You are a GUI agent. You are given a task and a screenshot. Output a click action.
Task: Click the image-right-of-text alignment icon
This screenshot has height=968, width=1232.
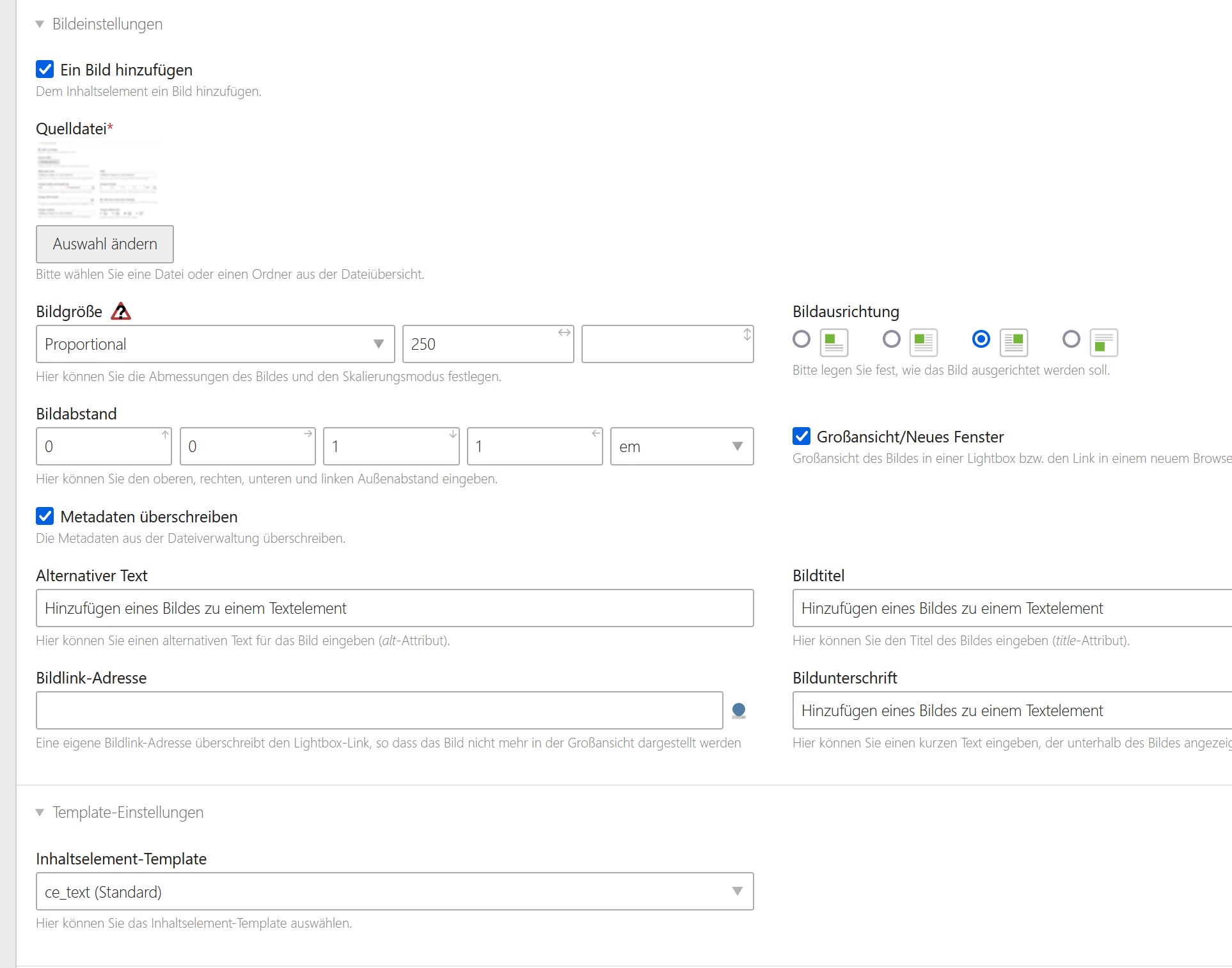pos(1014,343)
